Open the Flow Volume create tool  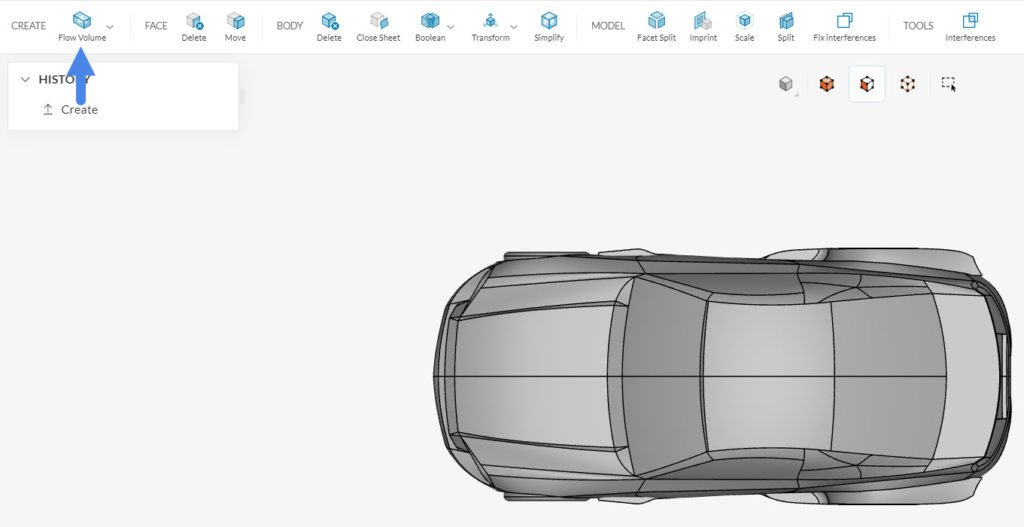82,27
